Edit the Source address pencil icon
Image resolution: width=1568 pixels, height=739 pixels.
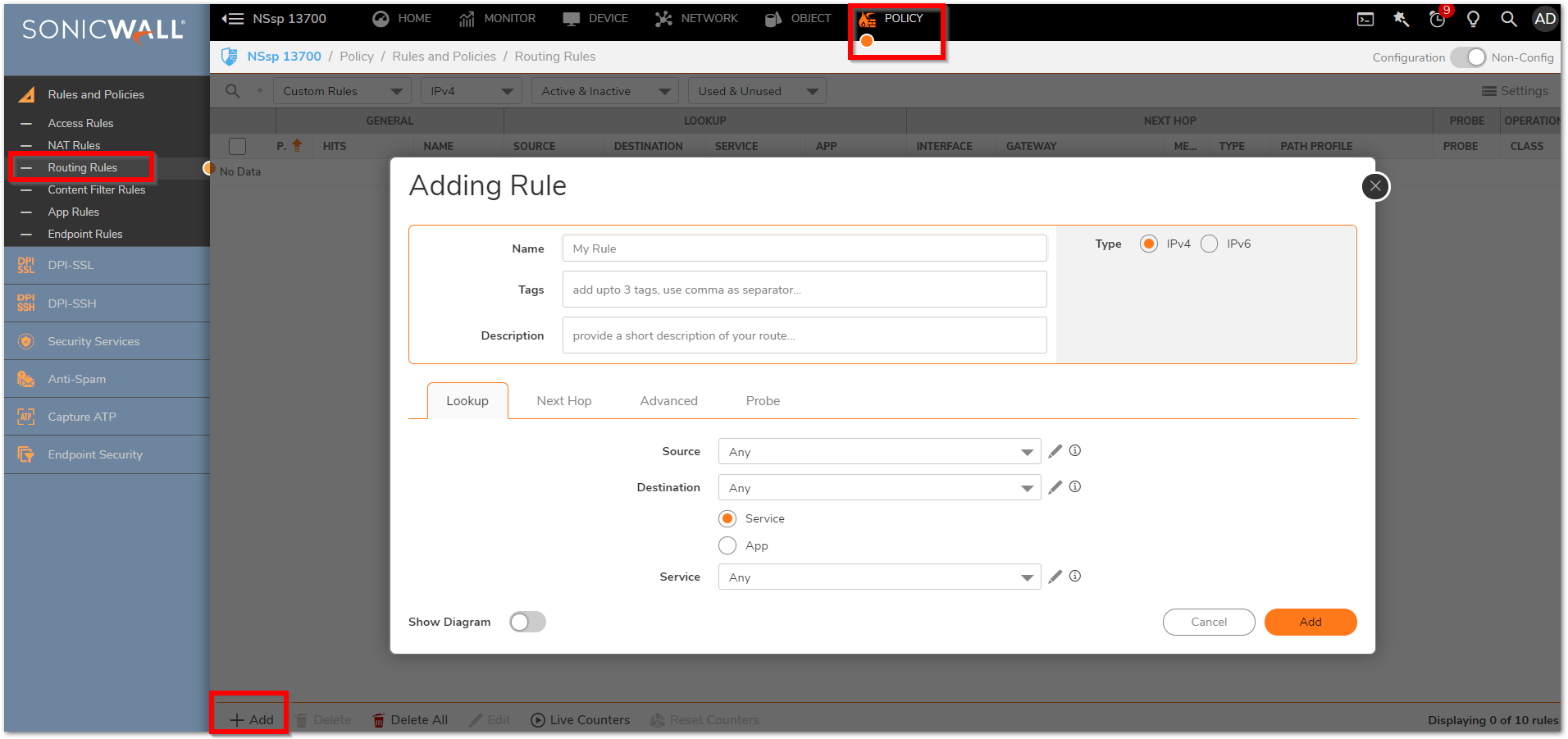pyautogui.click(x=1055, y=451)
